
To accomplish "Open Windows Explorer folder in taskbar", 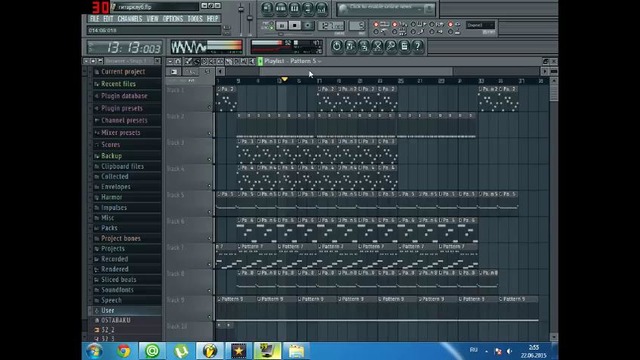I will point(296,351).
